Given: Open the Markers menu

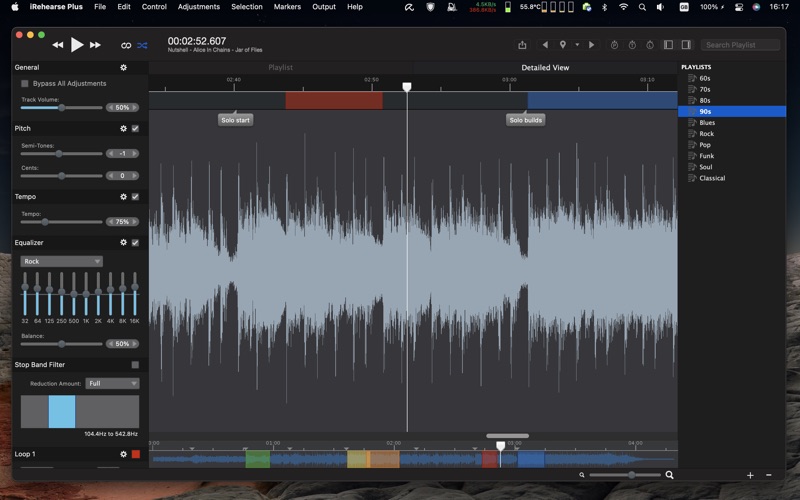Looking at the screenshot, I should click(287, 7).
